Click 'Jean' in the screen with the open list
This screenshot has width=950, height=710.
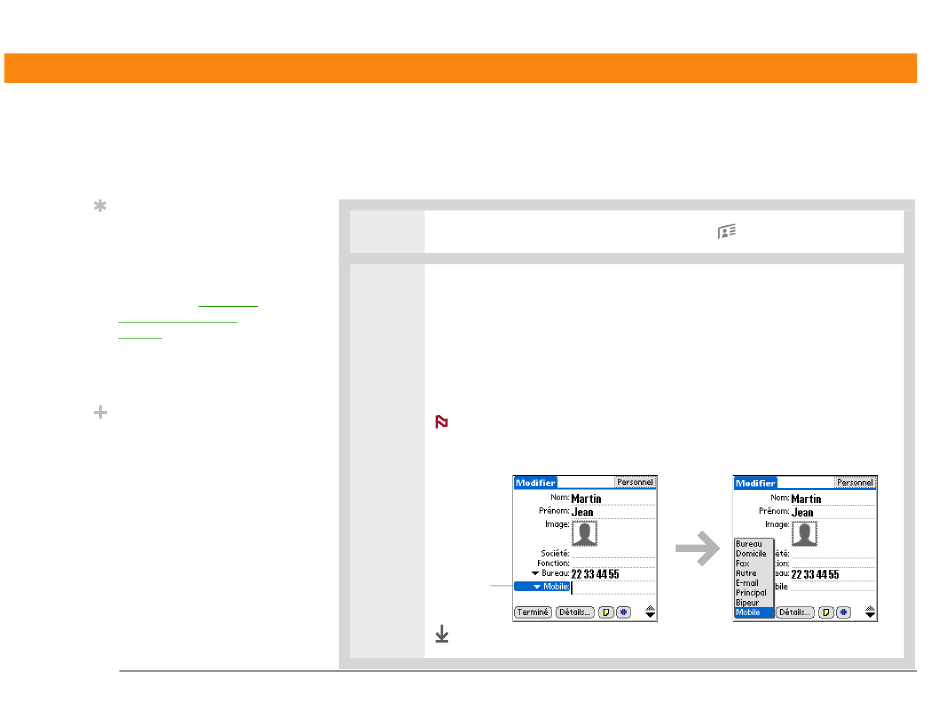click(802, 513)
